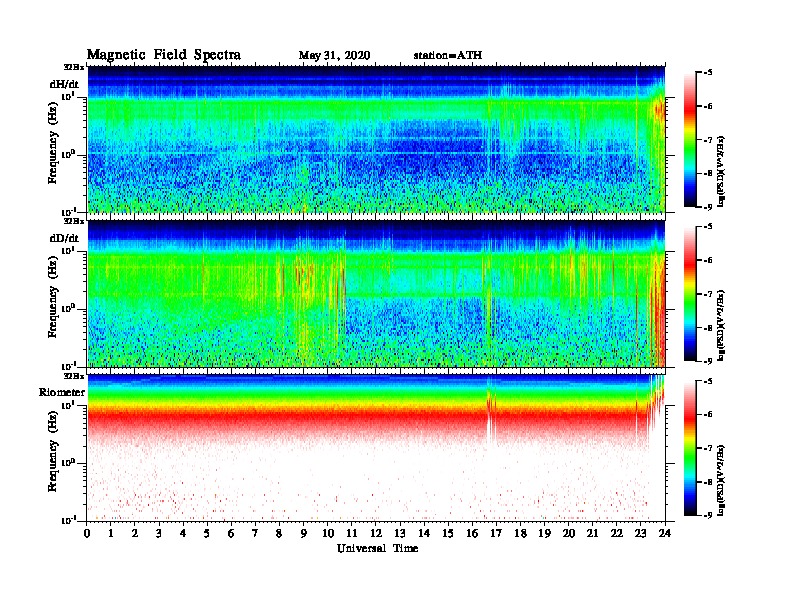Click hour tick label "9" on time axis
Viewport: 792px width, 612px height.
(x=304, y=533)
